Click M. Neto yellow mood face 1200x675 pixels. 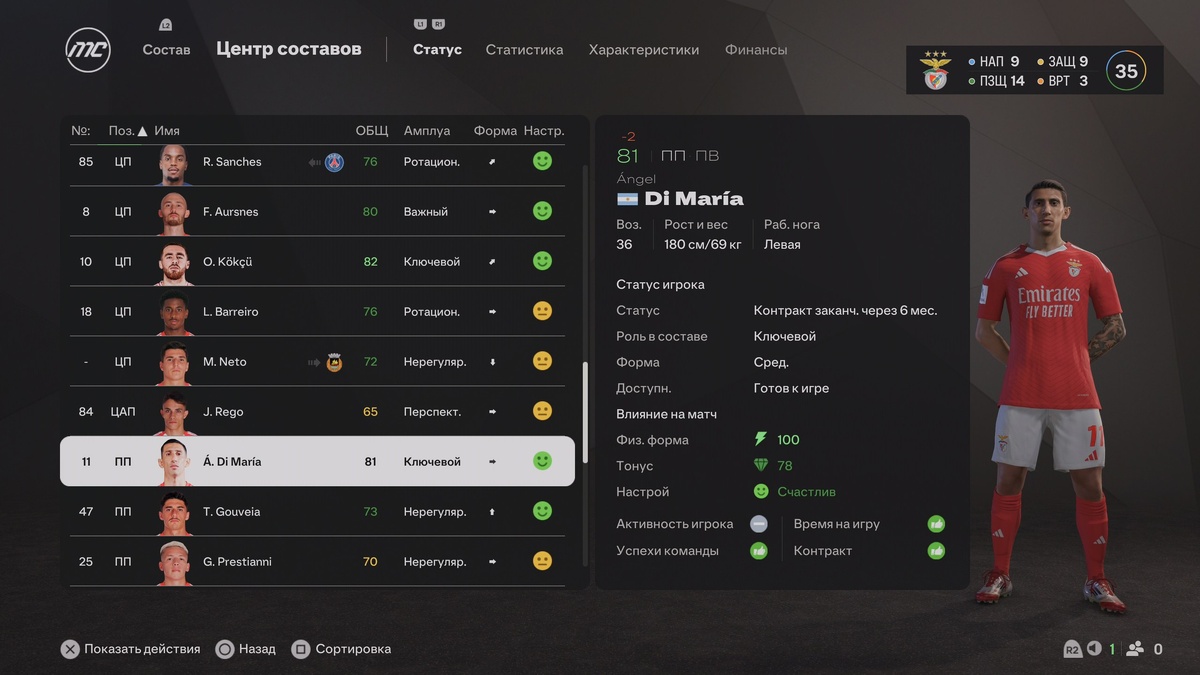(542, 361)
